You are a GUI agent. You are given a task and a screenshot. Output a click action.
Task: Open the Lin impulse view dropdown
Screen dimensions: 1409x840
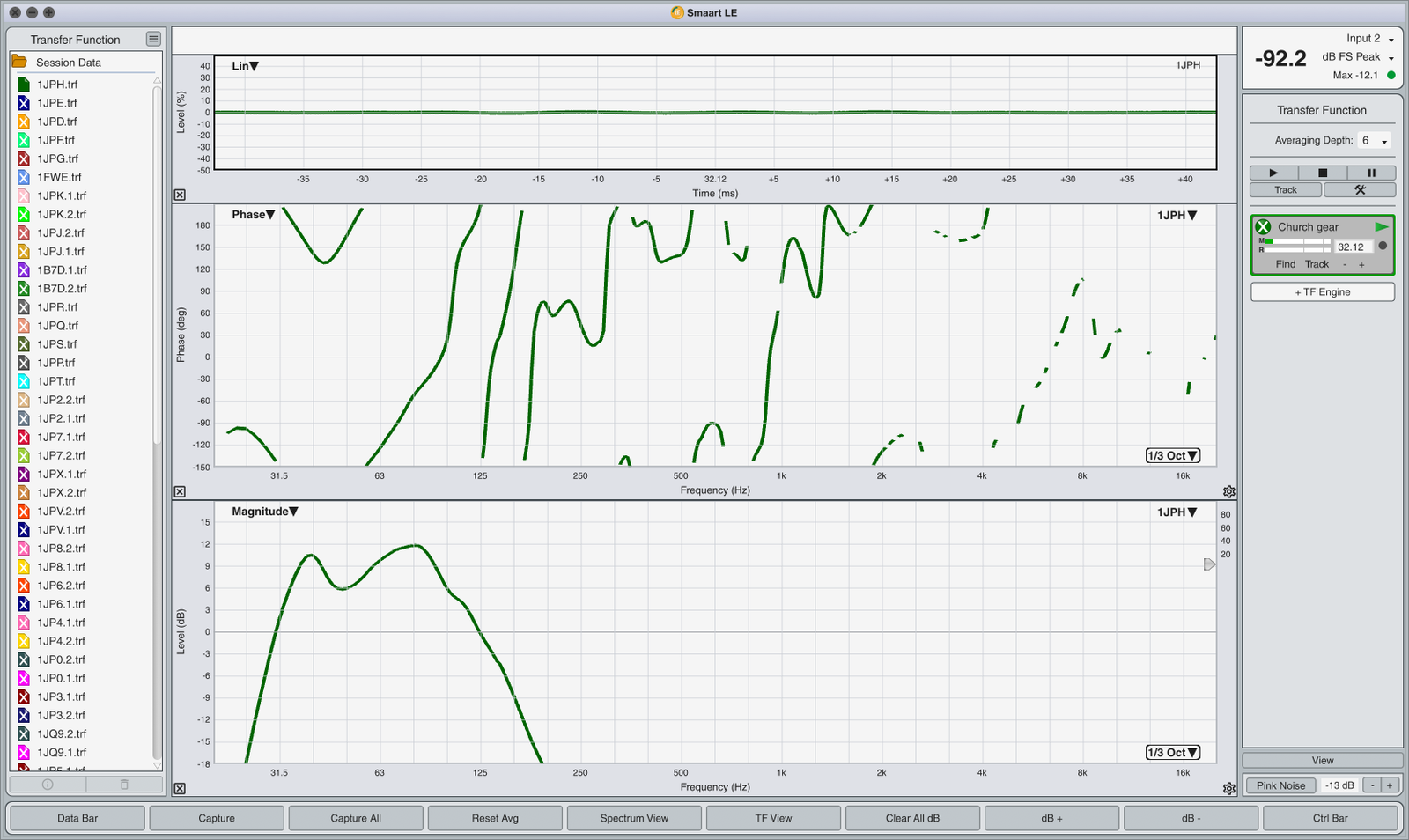pos(245,66)
